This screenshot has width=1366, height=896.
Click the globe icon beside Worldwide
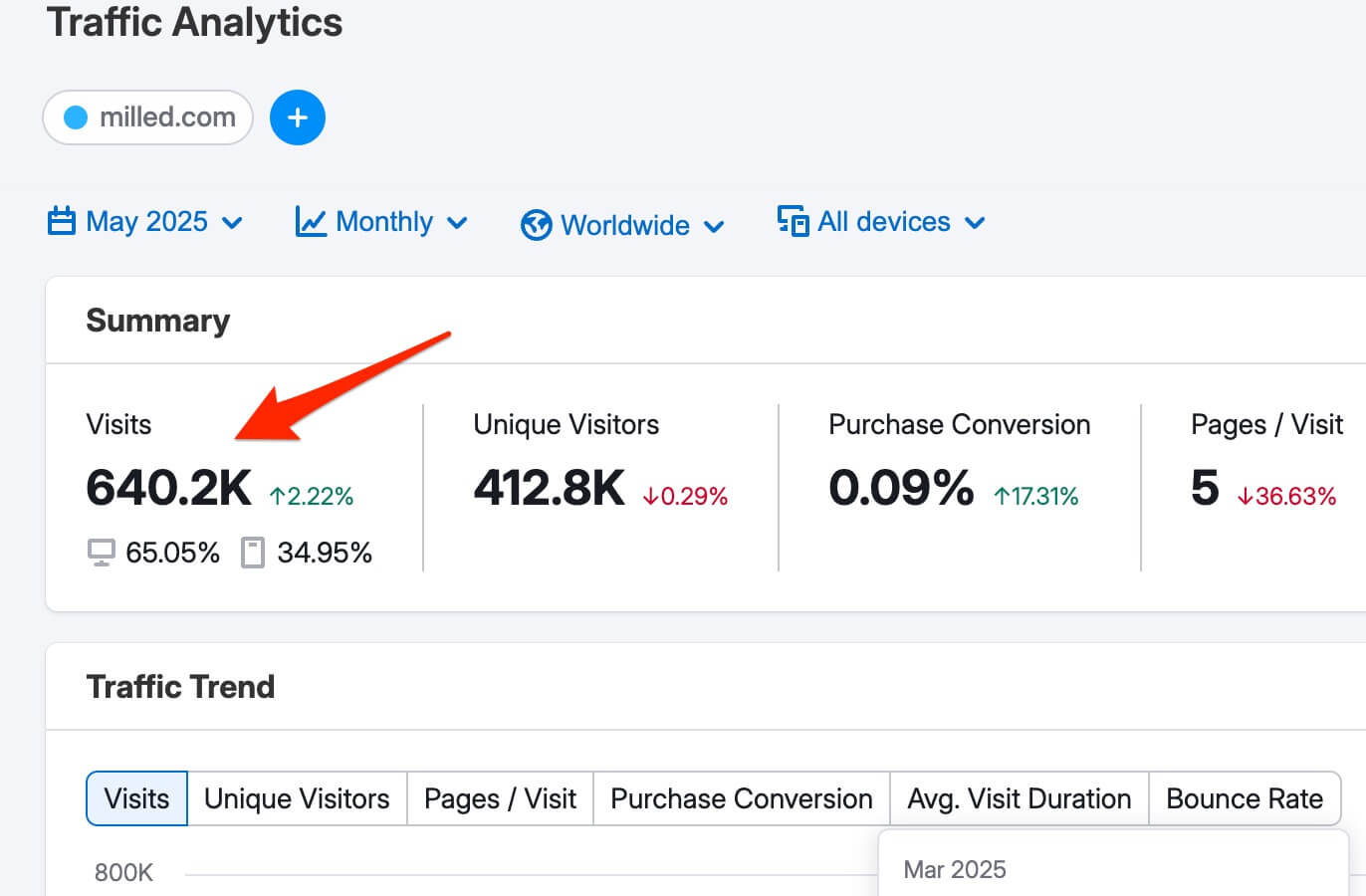click(536, 225)
